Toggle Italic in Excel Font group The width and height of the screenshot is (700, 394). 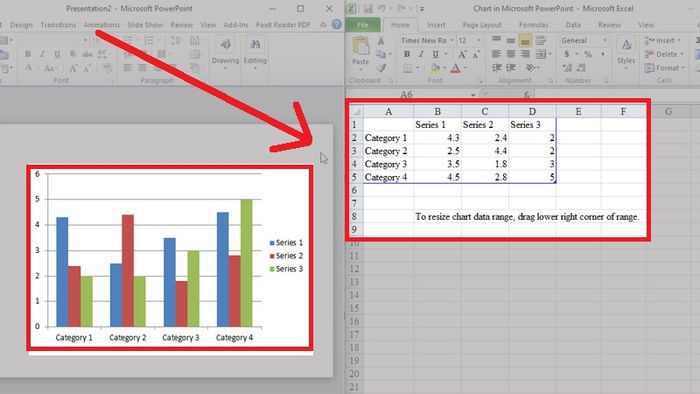(421, 54)
